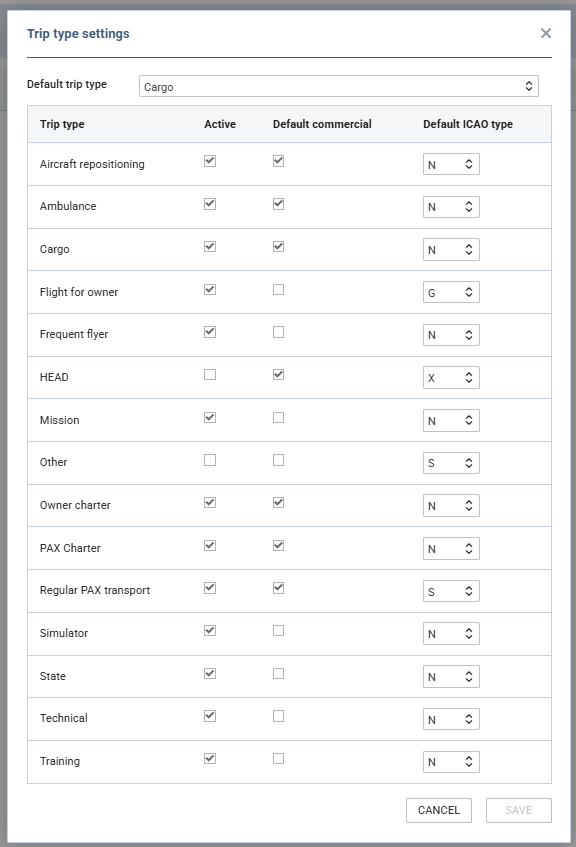Uncheck Active for Aircraft repositioning

click(x=210, y=161)
